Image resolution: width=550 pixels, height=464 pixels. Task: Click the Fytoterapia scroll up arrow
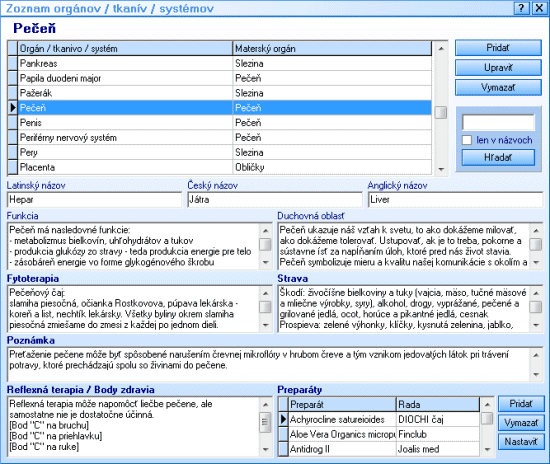pos(266,293)
